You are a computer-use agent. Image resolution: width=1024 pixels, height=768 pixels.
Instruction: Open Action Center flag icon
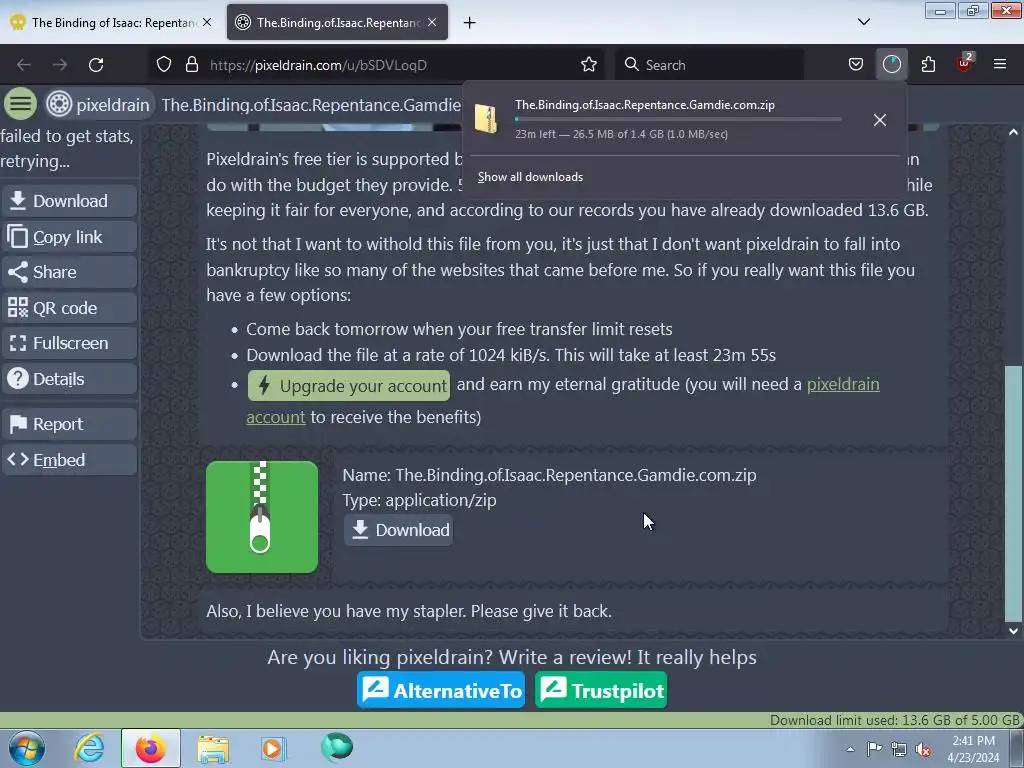tap(874, 749)
